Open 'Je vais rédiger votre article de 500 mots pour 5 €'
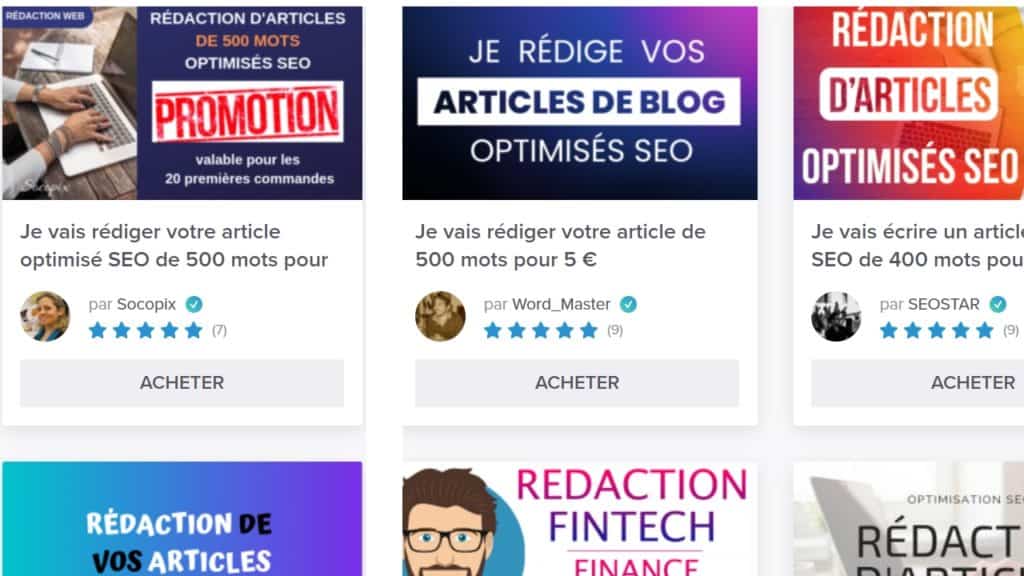 pyautogui.click(x=560, y=246)
